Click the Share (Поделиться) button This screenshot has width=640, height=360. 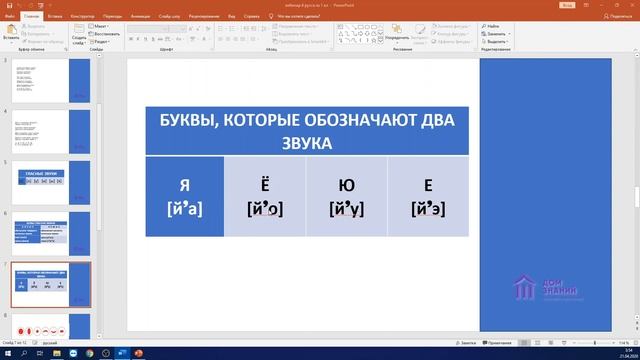tap(618, 16)
